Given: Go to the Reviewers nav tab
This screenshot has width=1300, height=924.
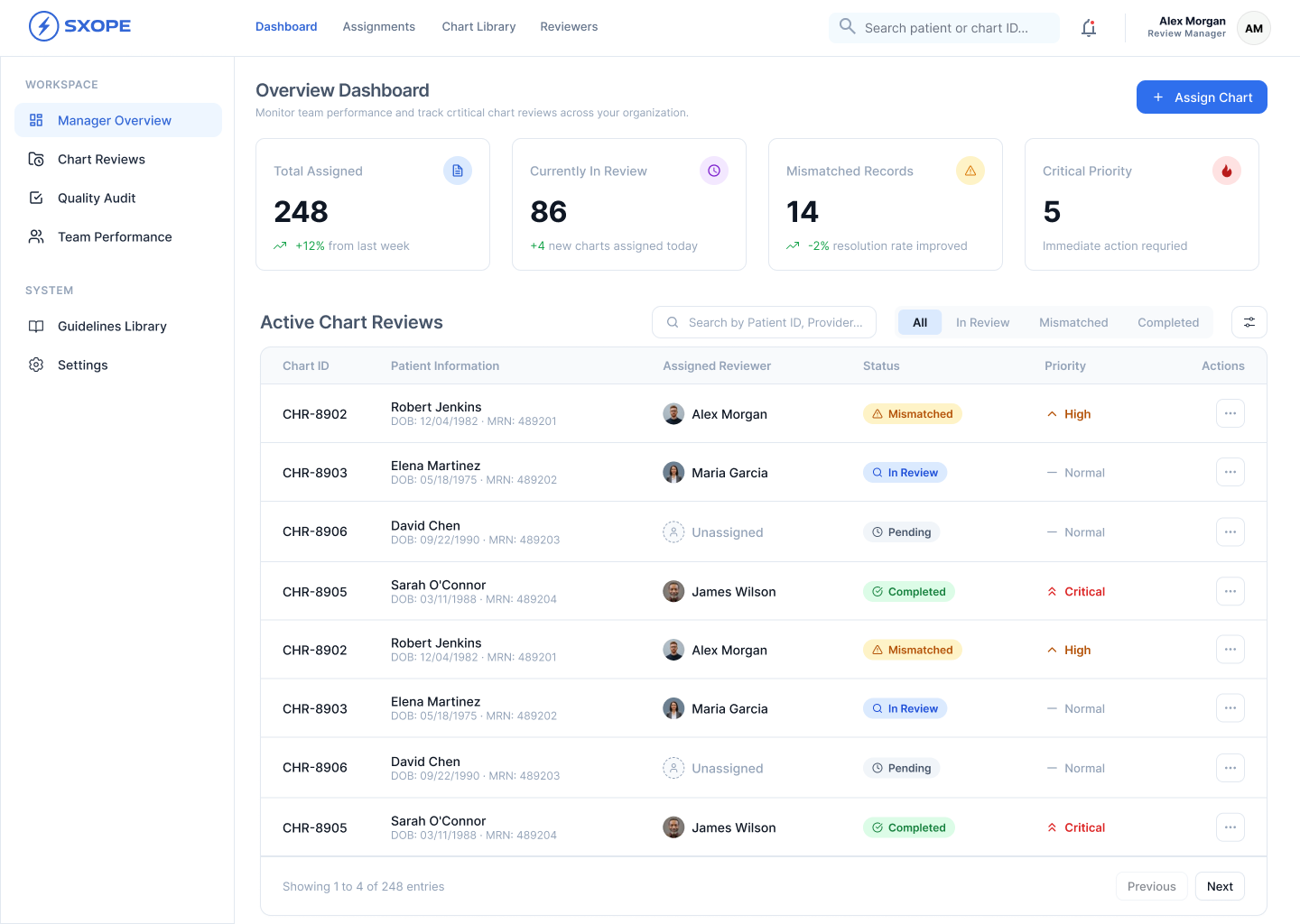Looking at the screenshot, I should click(569, 27).
